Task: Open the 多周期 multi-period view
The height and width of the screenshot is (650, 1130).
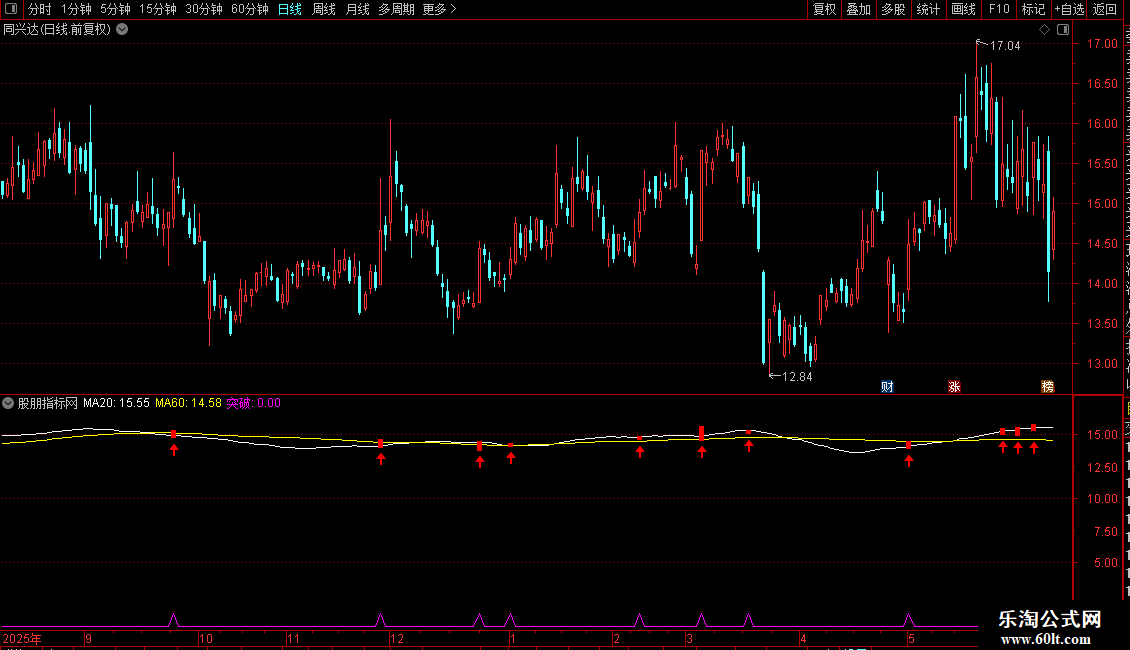Action: click(396, 9)
